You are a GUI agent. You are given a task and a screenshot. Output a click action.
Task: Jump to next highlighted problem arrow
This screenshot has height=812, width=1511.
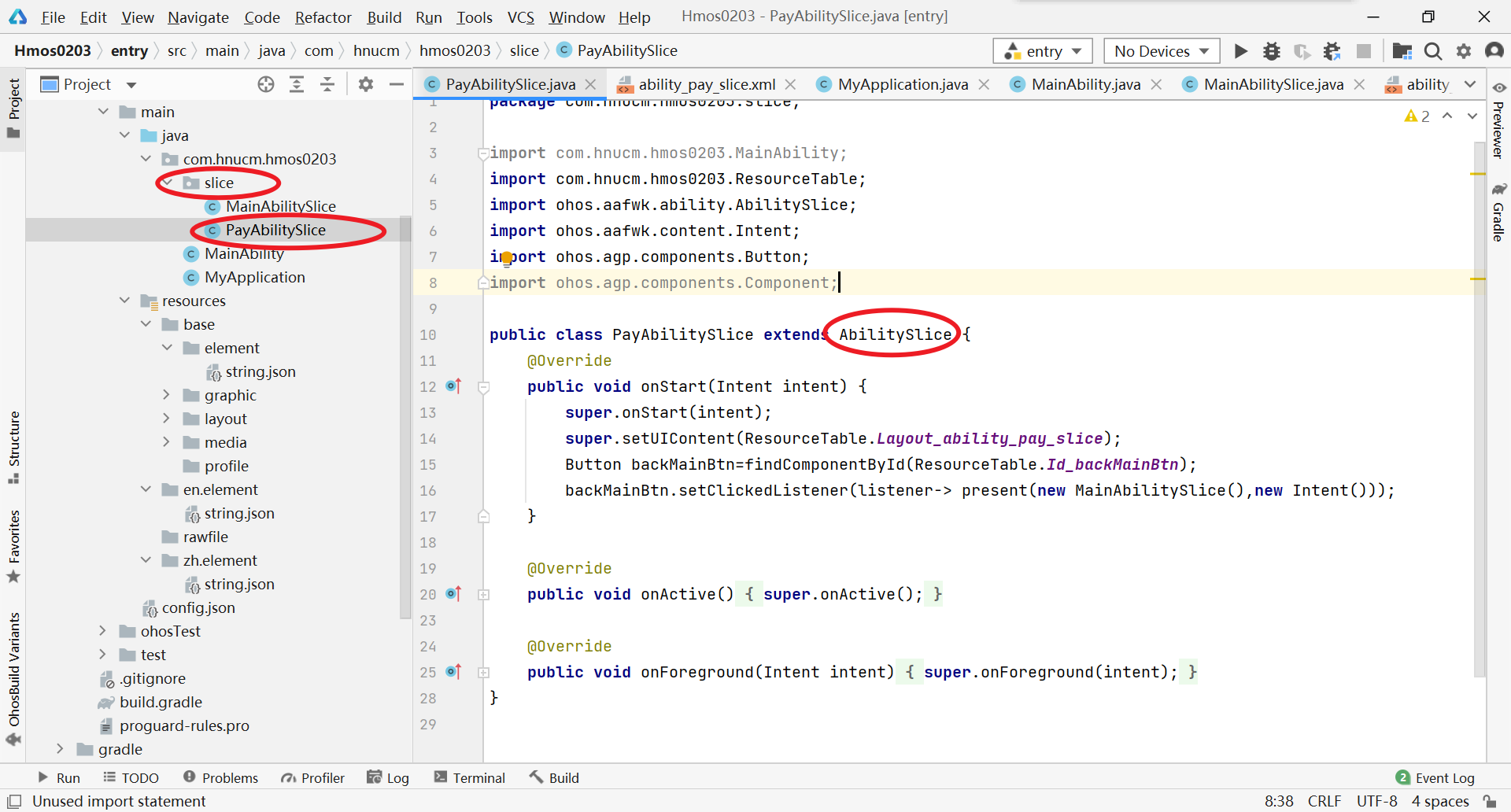1472,116
